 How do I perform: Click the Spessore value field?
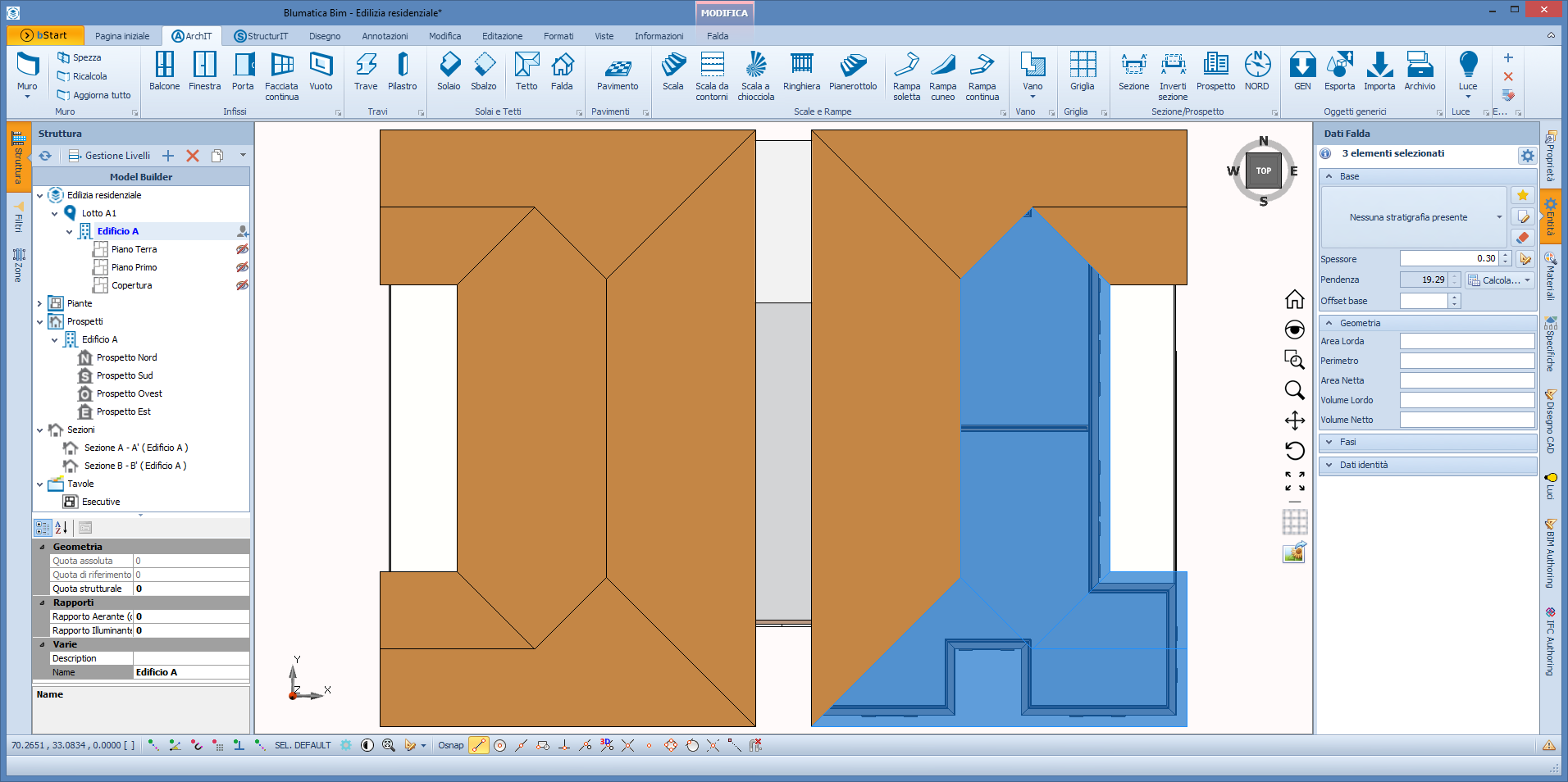[x=1448, y=259]
